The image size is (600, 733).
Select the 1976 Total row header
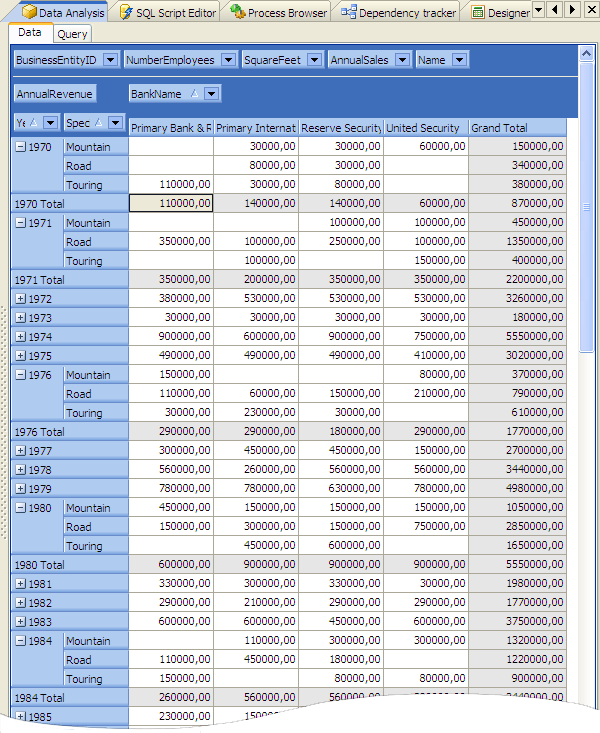click(70, 432)
